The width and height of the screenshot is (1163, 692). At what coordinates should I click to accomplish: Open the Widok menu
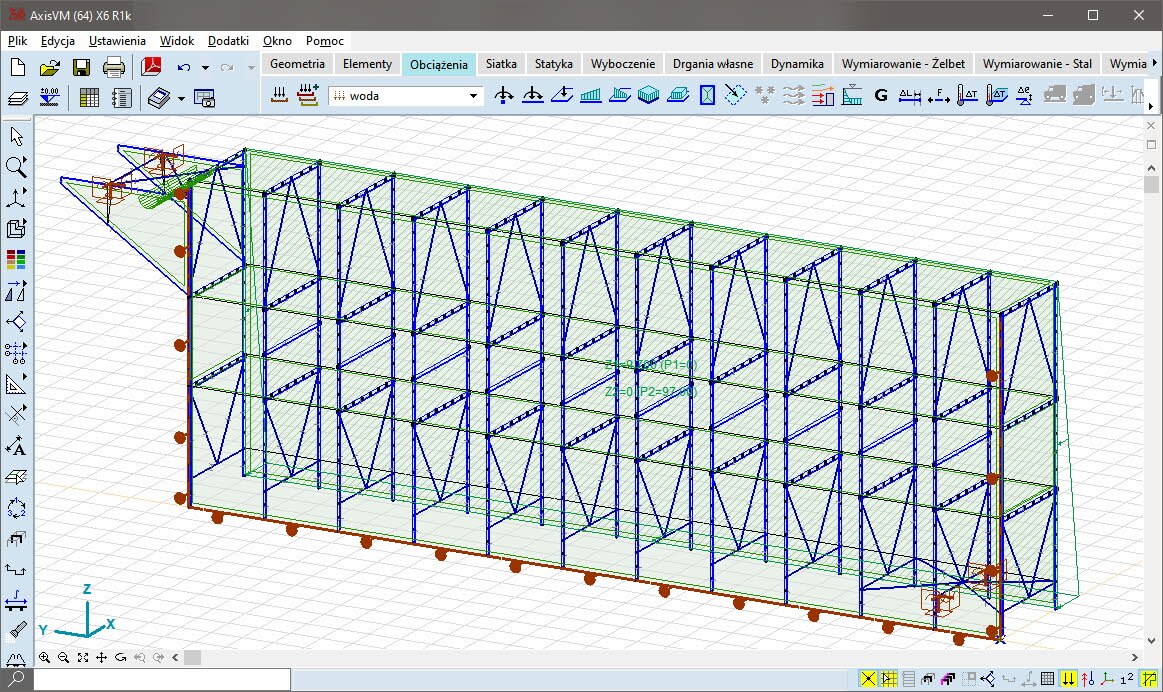177,41
